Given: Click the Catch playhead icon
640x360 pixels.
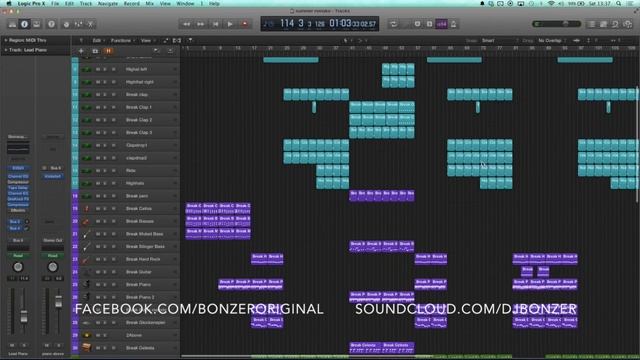Looking at the screenshot, I should (x=190, y=40).
